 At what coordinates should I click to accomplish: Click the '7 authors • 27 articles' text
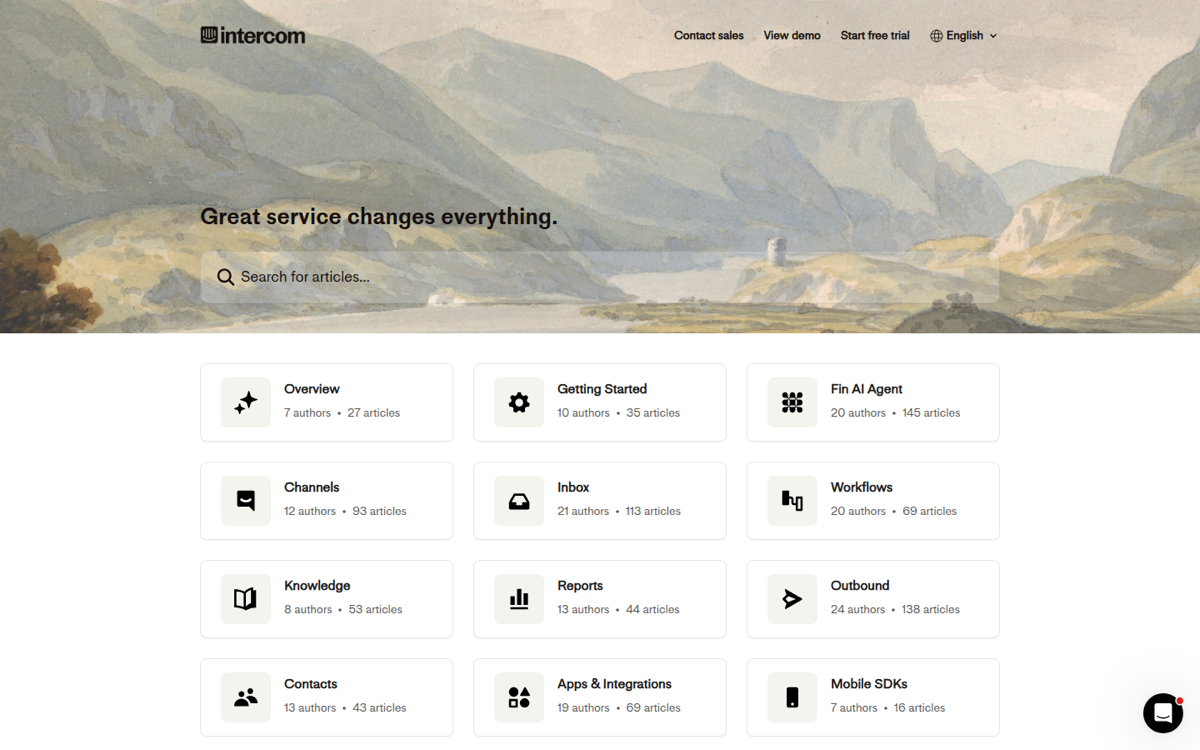pos(342,413)
